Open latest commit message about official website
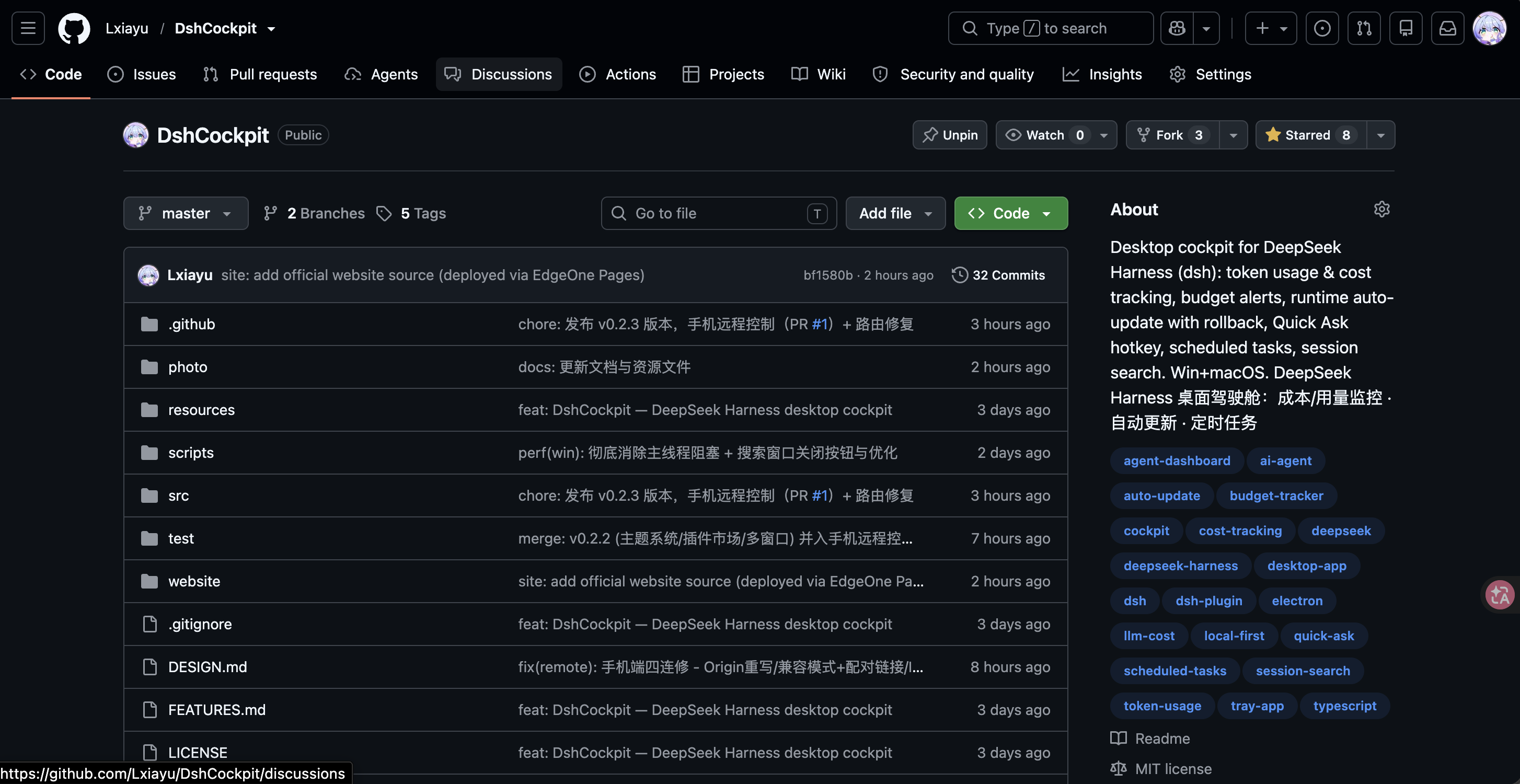Viewport: 1520px width, 784px height. pyautogui.click(x=432, y=275)
